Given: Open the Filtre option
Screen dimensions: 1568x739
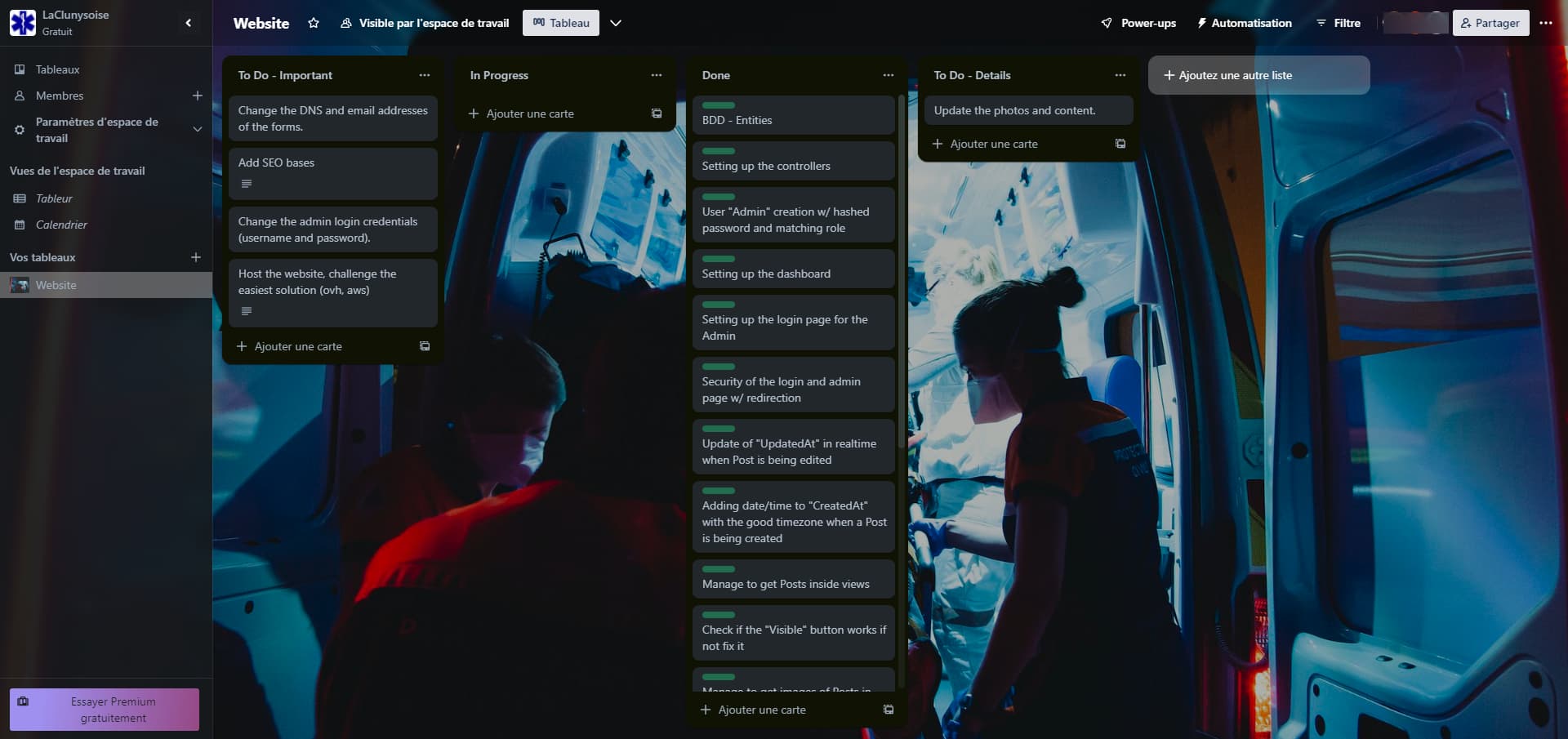Looking at the screenshot, I should [1339, 23].
